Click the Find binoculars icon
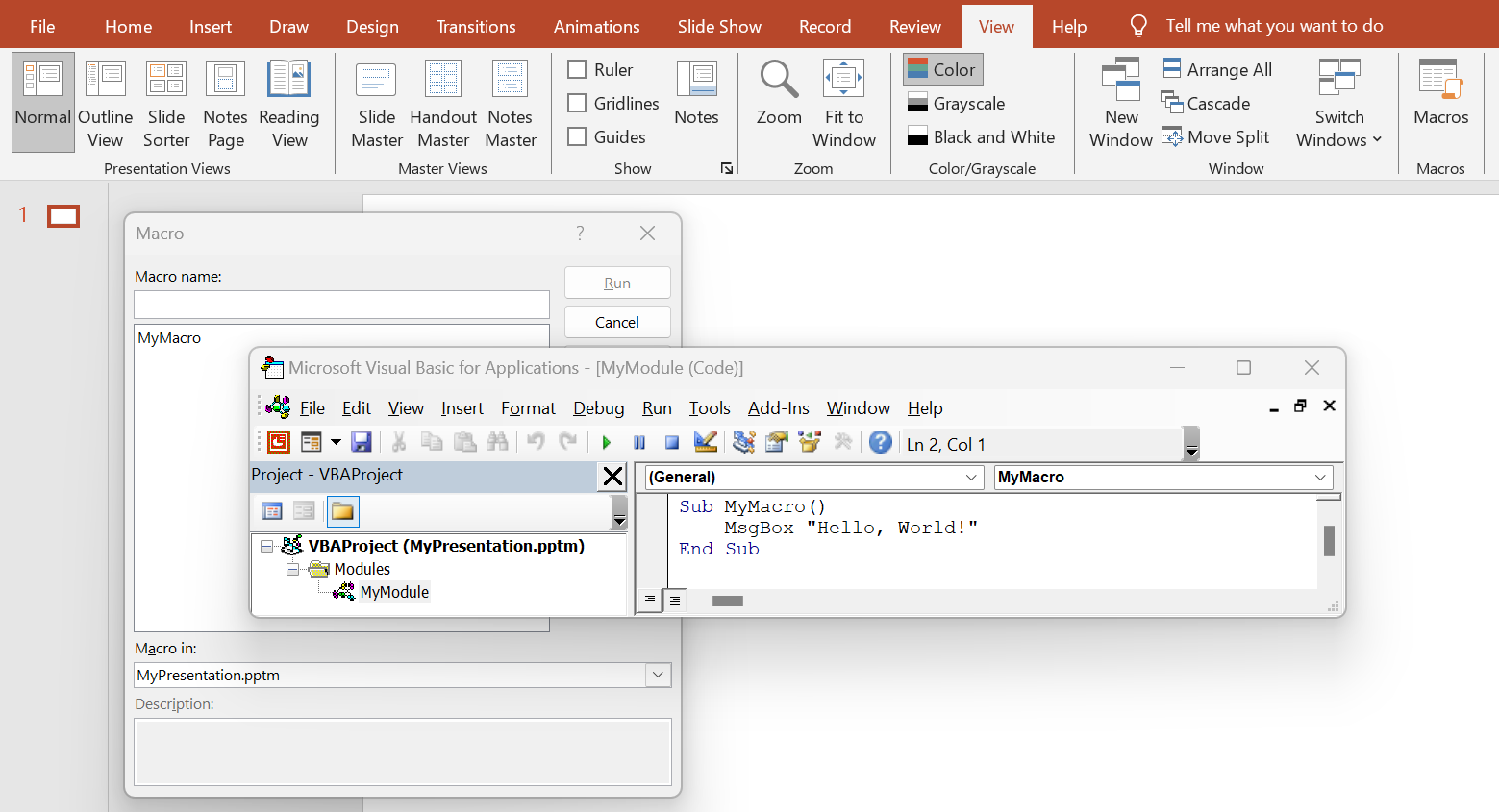Screen dimensions: 1499x812 [497, 442]
